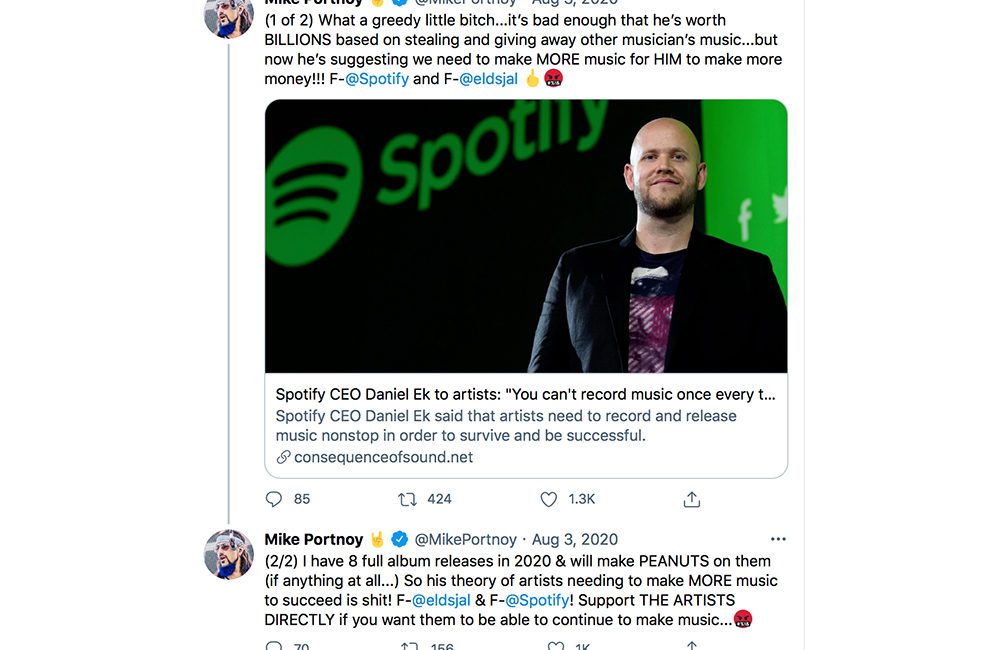Open the Mike Portnoy display name on the second tweet
1000x650 pixels.
tap(314, 539)
